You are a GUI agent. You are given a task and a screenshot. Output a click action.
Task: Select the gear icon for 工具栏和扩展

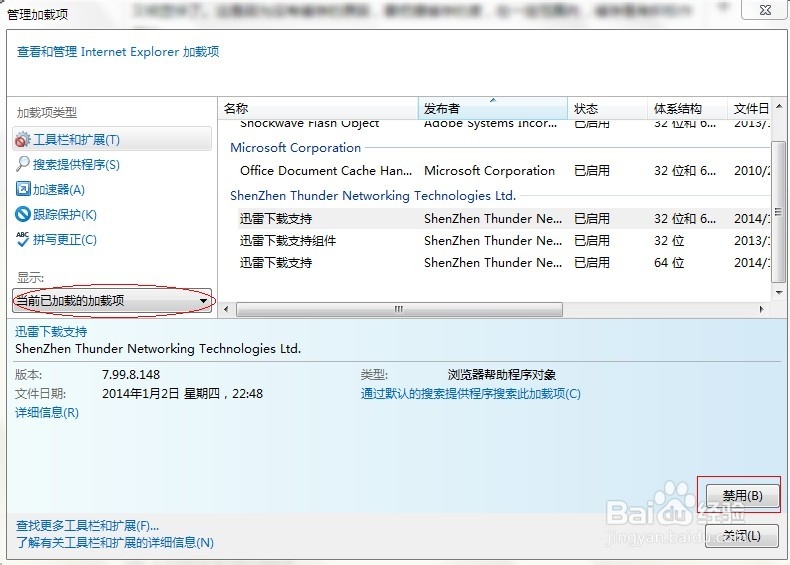(23, 140)
